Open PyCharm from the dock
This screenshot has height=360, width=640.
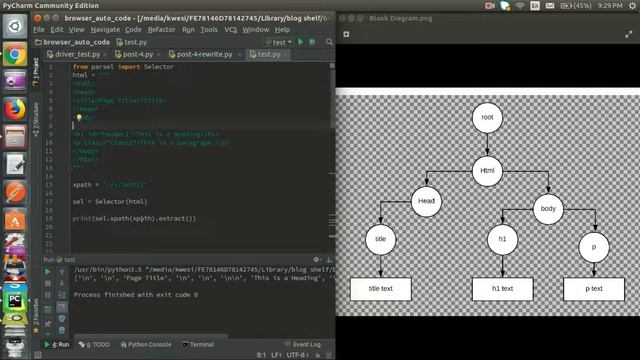(x=15, y=302)
